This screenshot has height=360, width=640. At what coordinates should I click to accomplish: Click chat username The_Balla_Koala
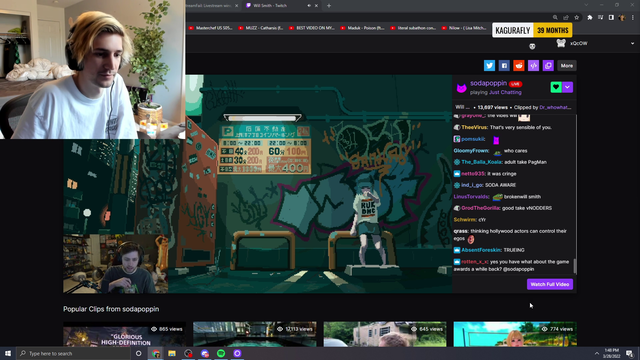point(482,162)
